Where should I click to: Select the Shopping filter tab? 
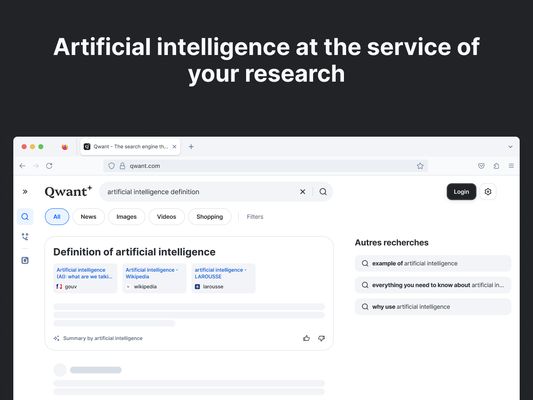pos(210,216)
